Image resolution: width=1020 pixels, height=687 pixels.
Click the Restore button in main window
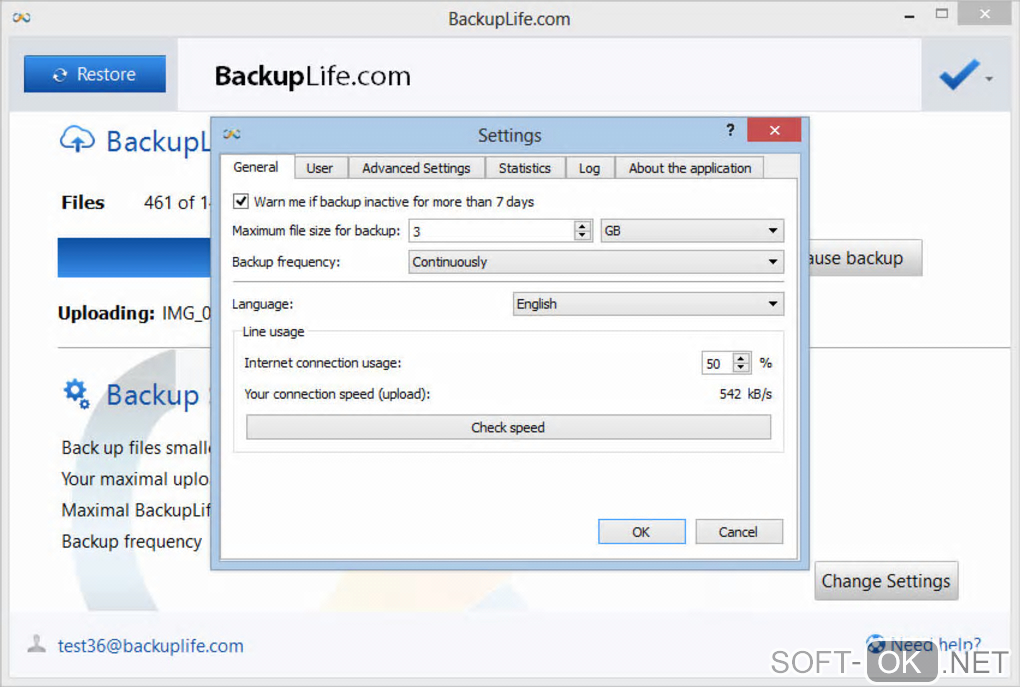(x=95, y=74)
